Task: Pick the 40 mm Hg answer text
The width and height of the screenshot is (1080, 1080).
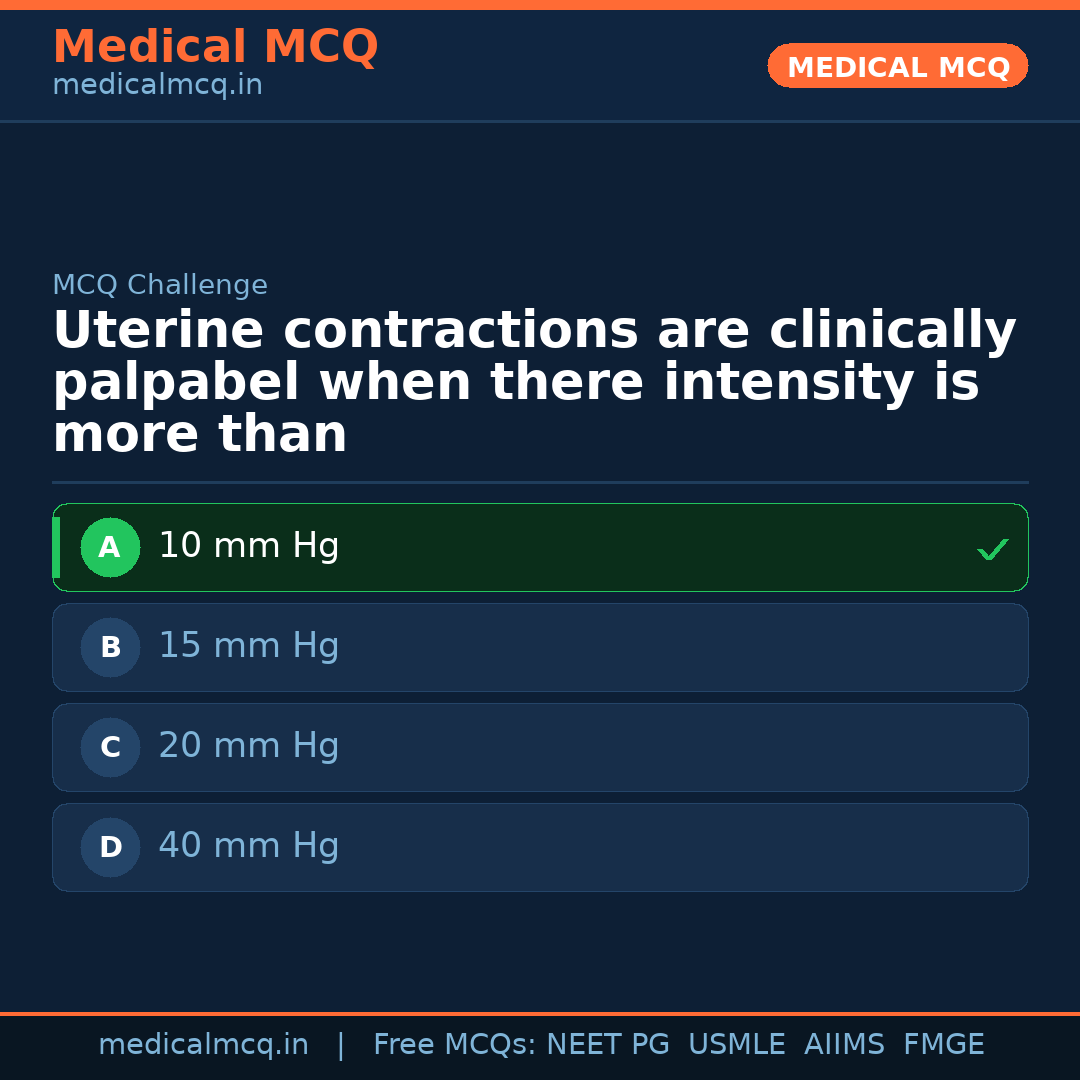Action: 249,846
